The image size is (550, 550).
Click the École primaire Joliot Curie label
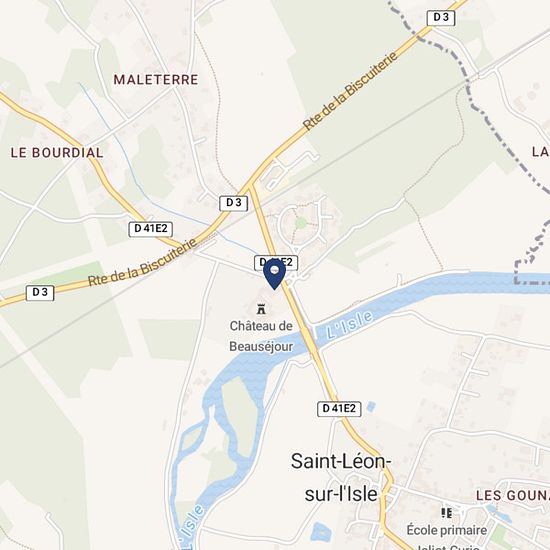pos(447,537)
